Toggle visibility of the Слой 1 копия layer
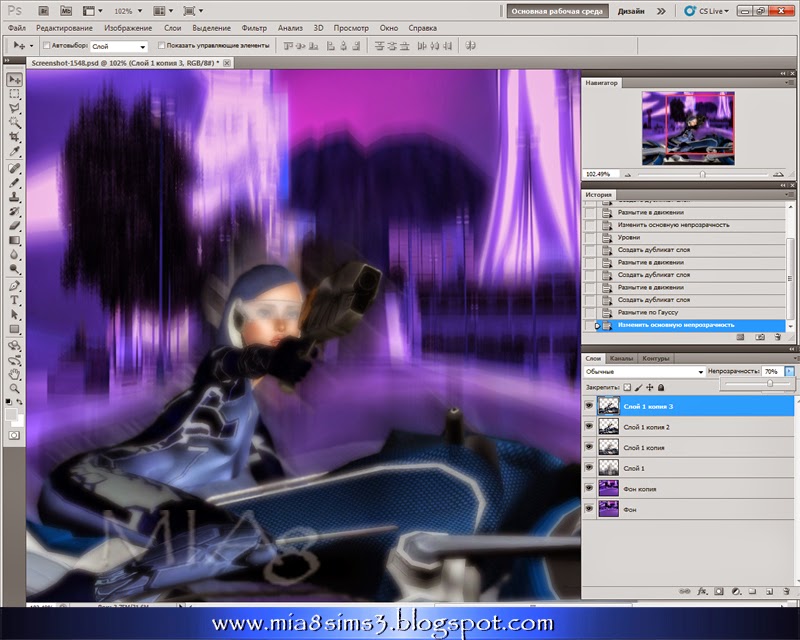The width and height of the screenshot is (800, 640). (x=589, y=447)
